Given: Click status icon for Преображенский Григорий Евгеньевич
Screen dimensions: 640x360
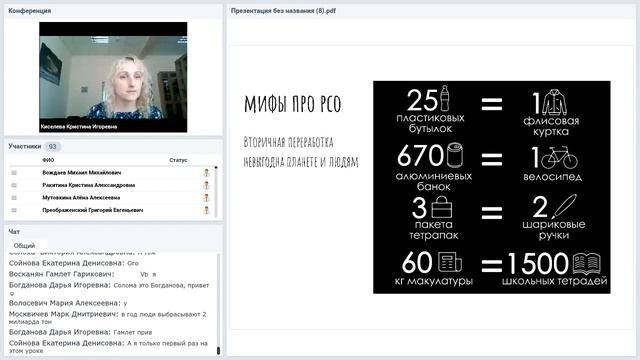Looking at the screenshot, I should click(207, 210).
